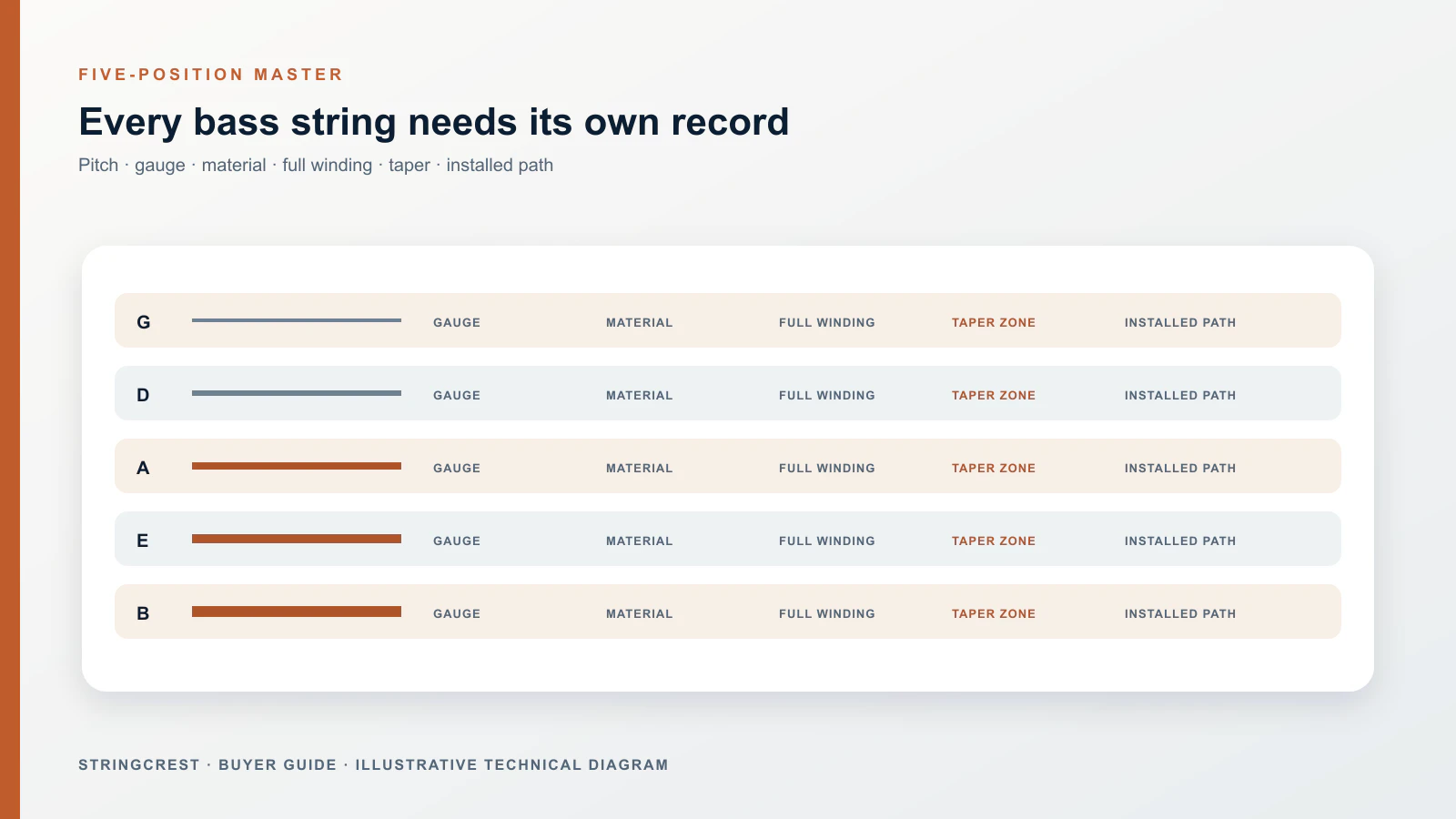Click the orange E string bar
This screenshot has width=1456, height=819.
click(297, 539)
